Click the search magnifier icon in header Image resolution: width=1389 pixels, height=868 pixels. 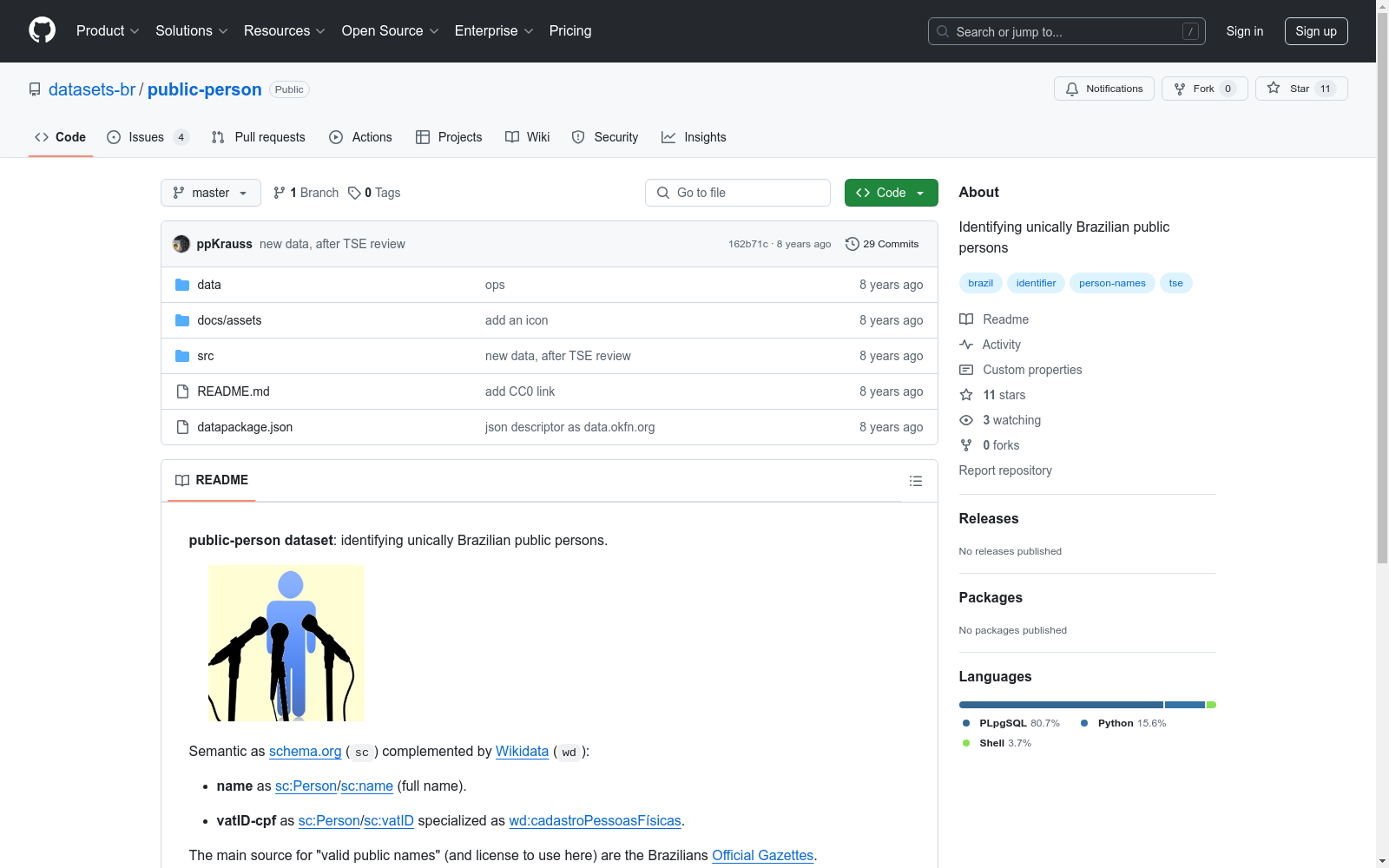(943, 31)
